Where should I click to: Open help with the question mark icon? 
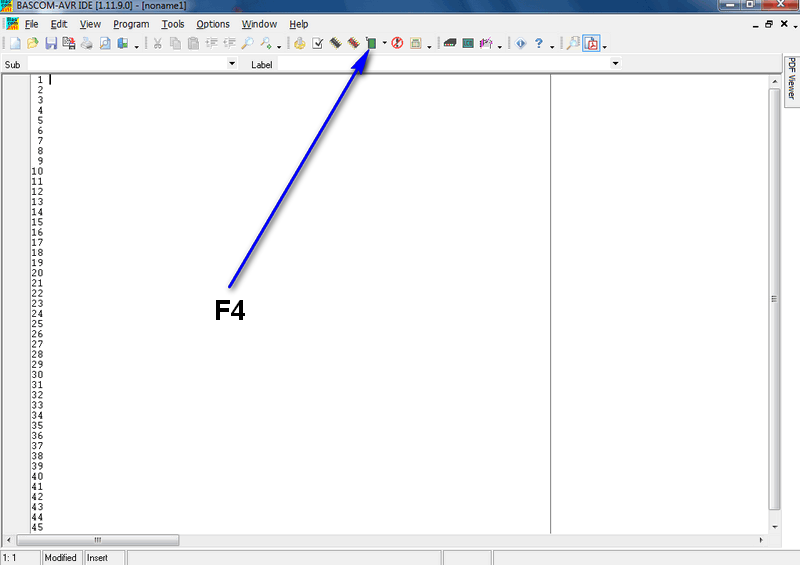tap(539, 43)
